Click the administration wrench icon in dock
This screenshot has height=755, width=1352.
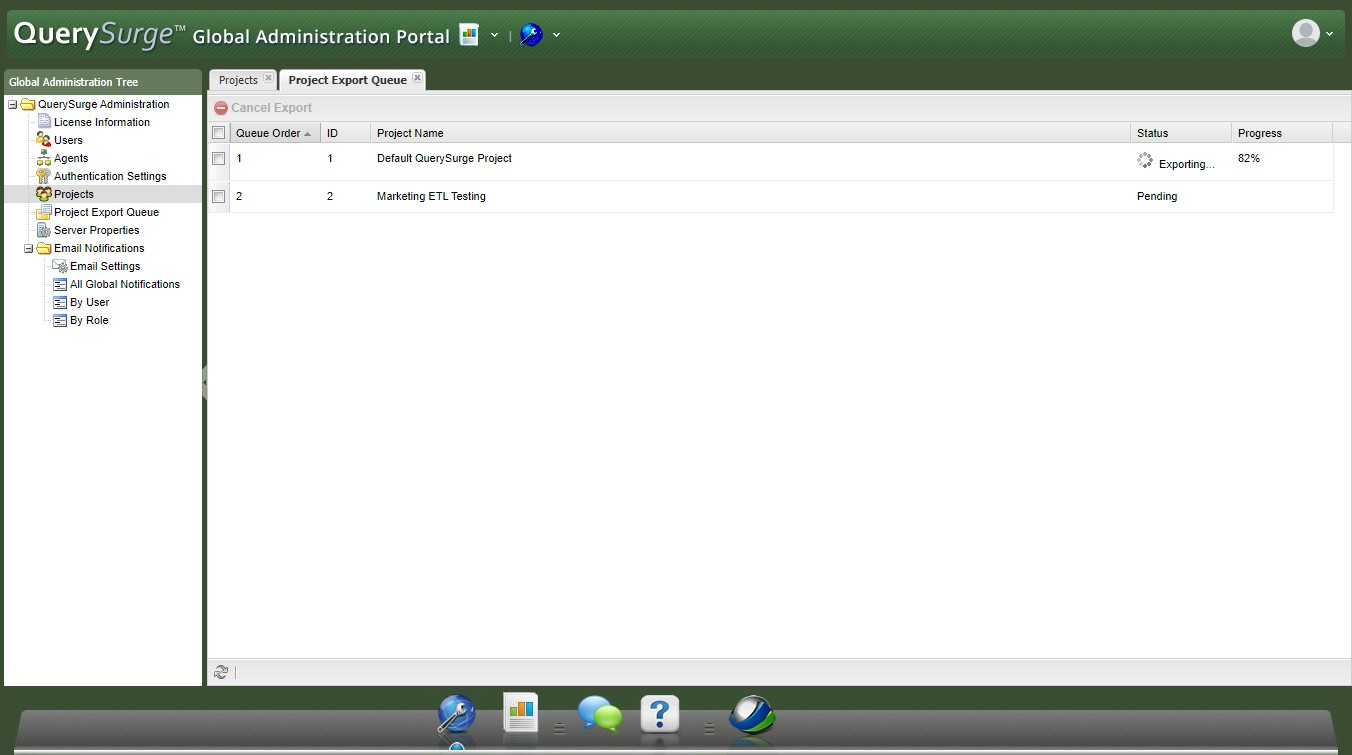click(457, 716)
